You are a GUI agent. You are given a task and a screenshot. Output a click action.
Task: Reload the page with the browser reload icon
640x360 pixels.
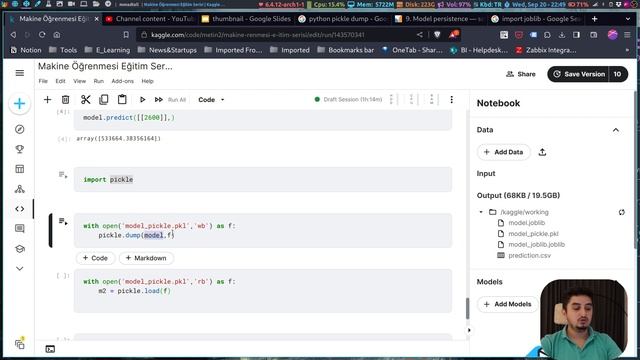[x=42, y=35]
